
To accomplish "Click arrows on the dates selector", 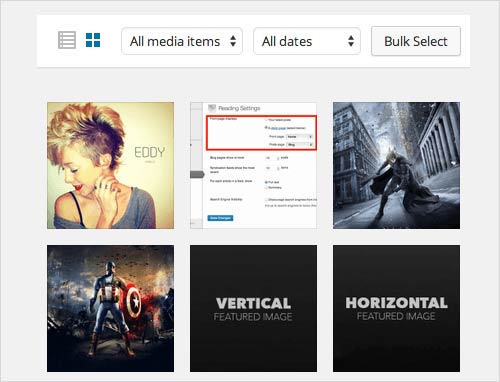I will point(351,41).
